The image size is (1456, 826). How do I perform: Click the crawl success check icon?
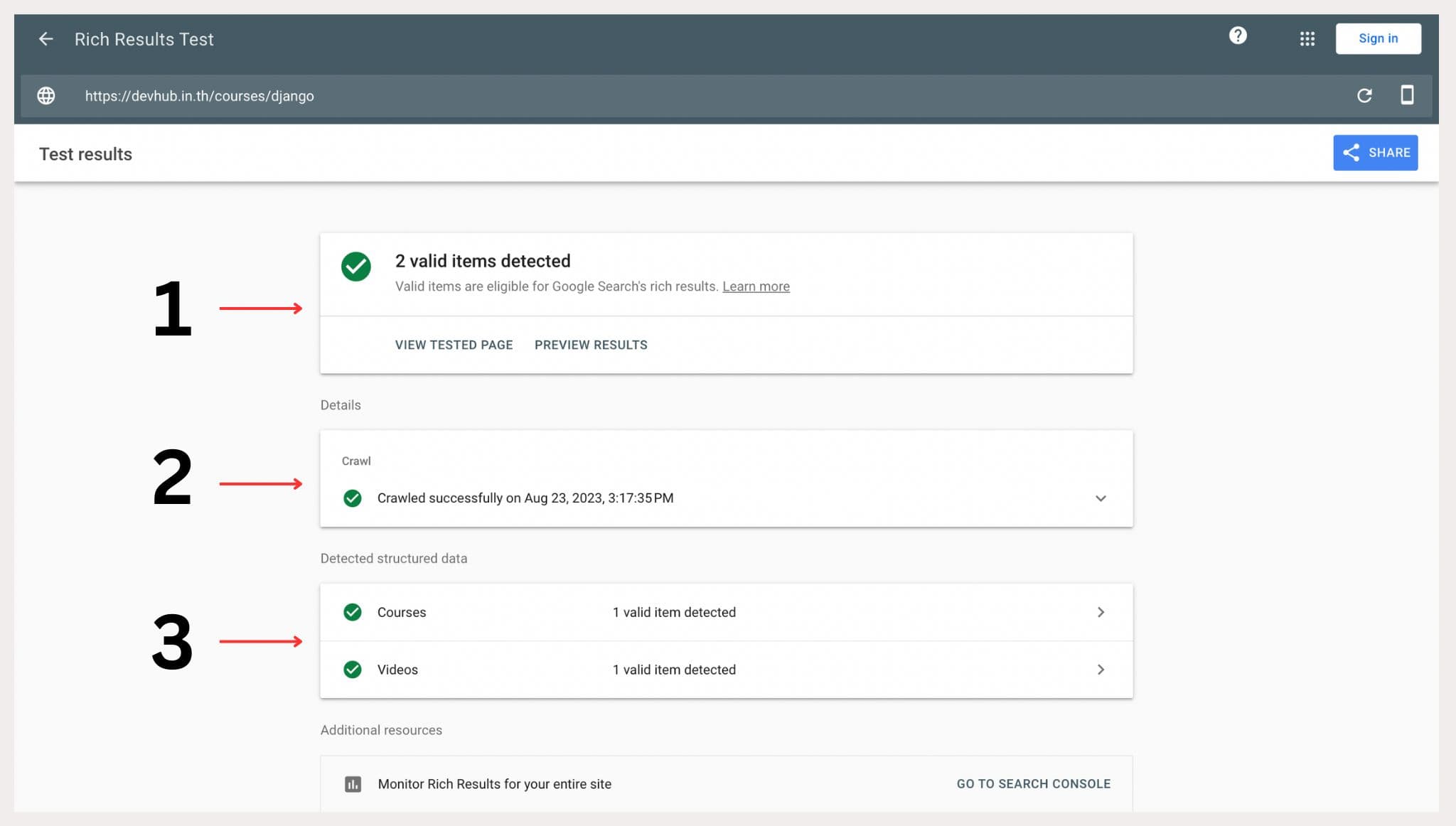(x=353, y=498)
